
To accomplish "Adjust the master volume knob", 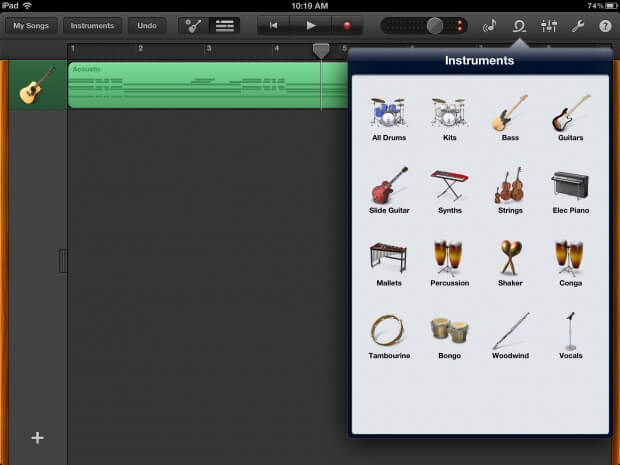I will [x=435, y=26].
